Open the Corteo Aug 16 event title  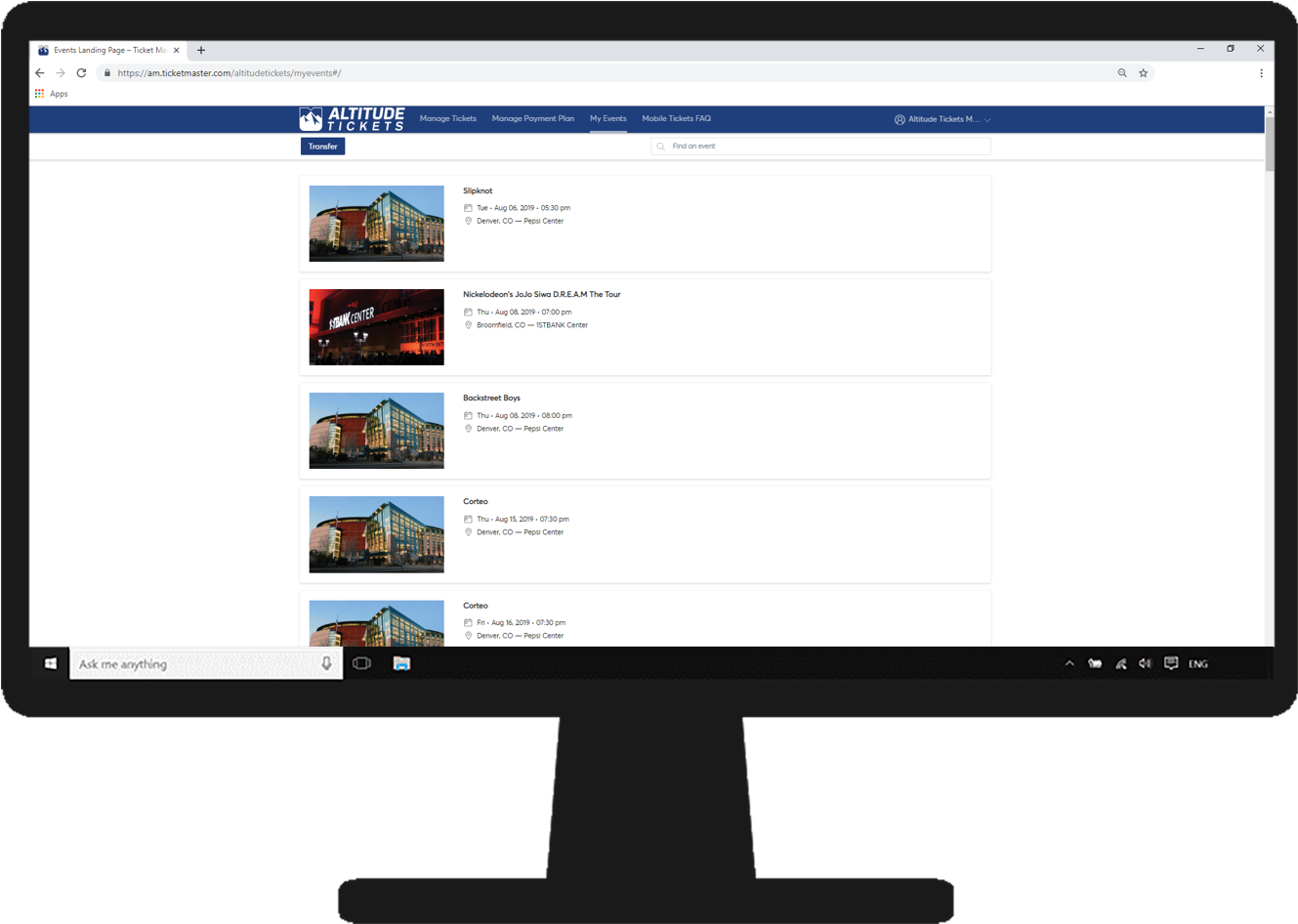point(476,606)
